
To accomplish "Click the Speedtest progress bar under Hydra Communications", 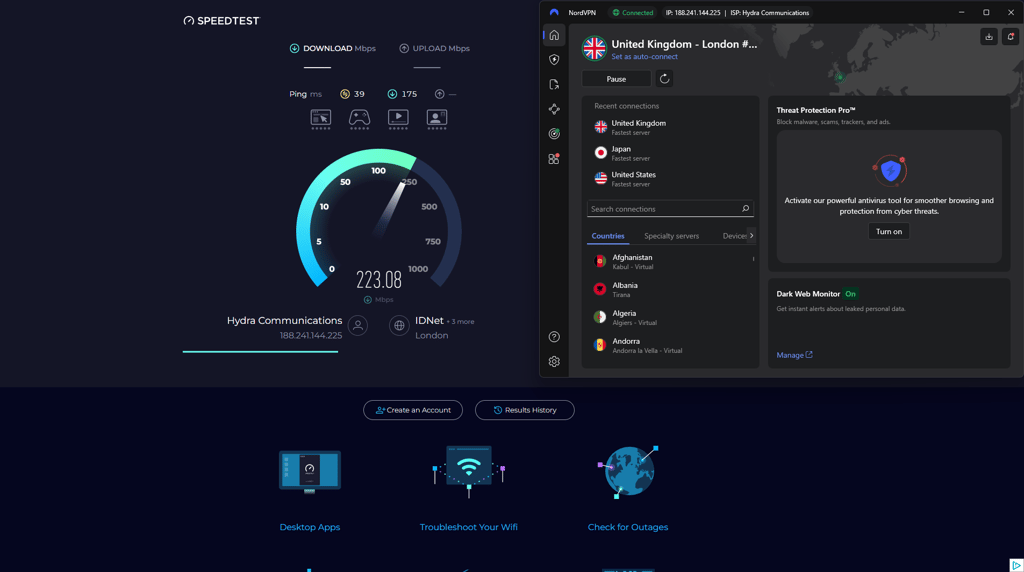I will coord(260,351).
